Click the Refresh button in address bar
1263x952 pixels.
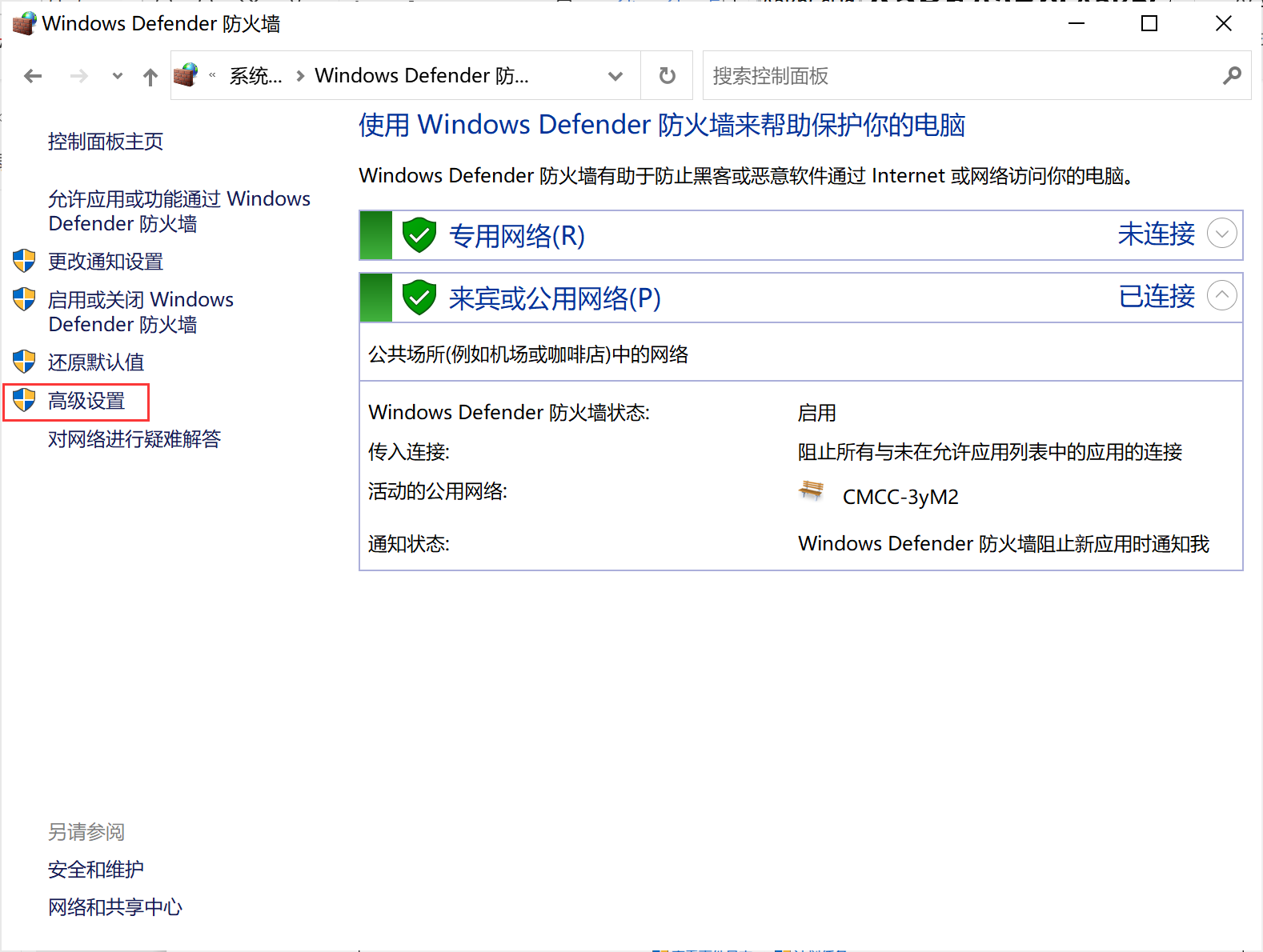coord(667,76)
